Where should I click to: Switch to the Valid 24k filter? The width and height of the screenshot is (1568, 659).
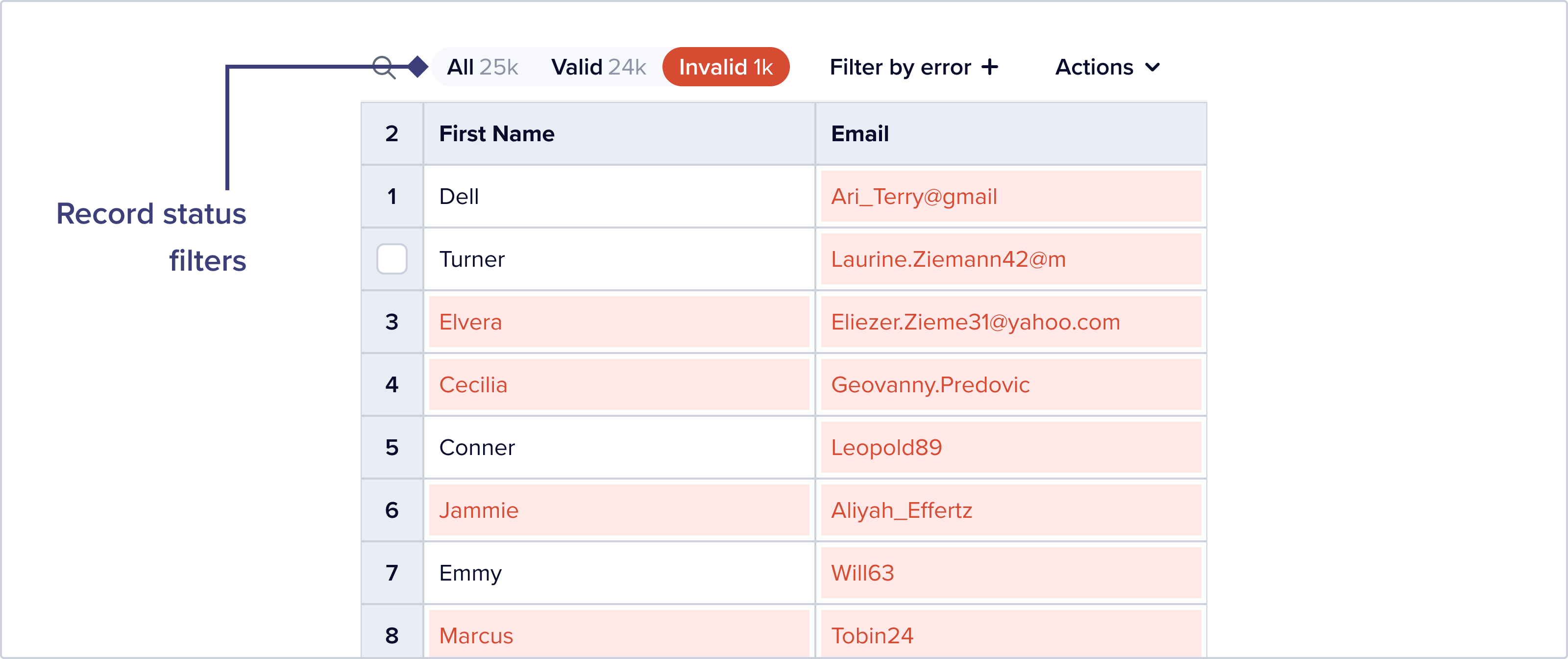pos(598,67)
